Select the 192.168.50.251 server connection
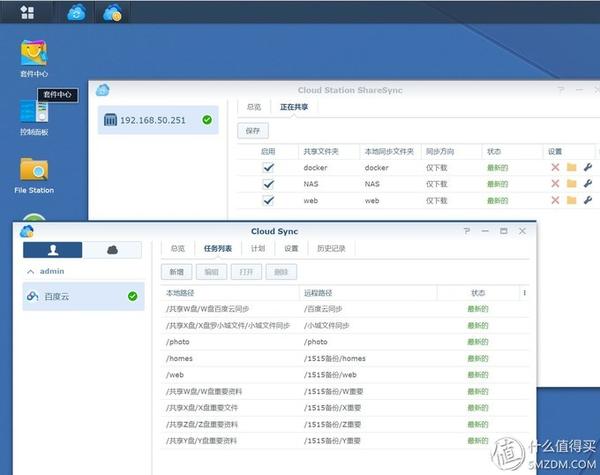The width and height of the screenshot is (600, 475). click(158, 120)
